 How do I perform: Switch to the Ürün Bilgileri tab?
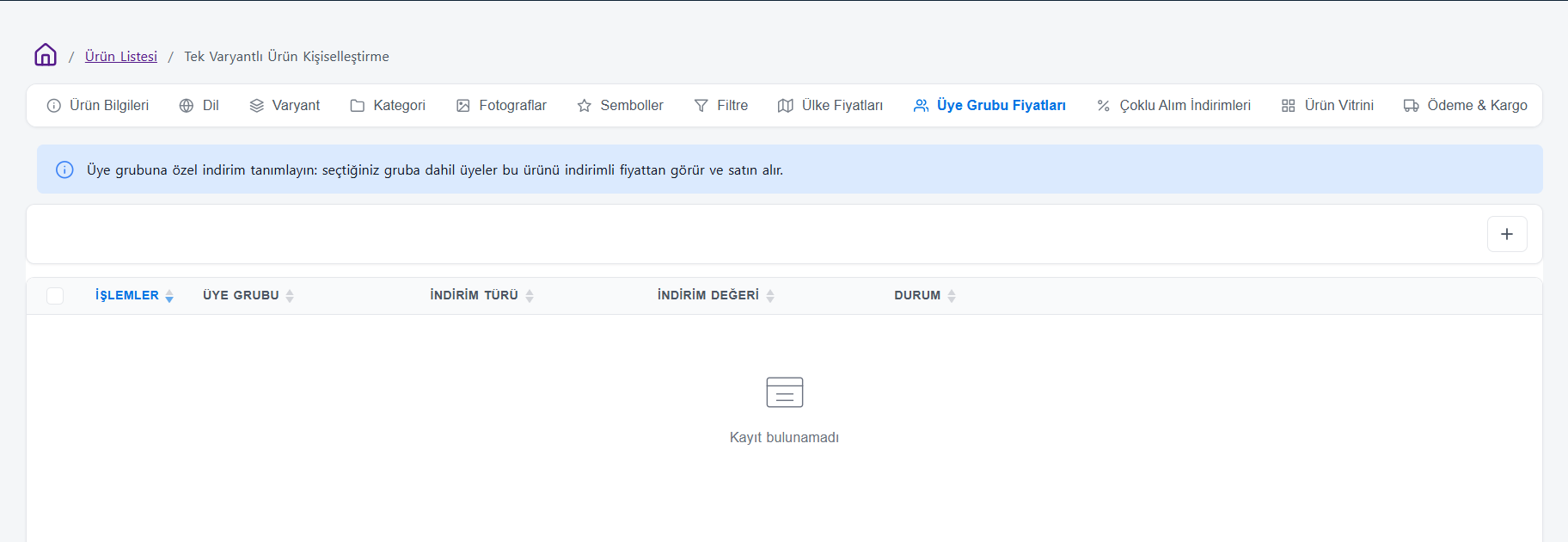pos(98,105)
